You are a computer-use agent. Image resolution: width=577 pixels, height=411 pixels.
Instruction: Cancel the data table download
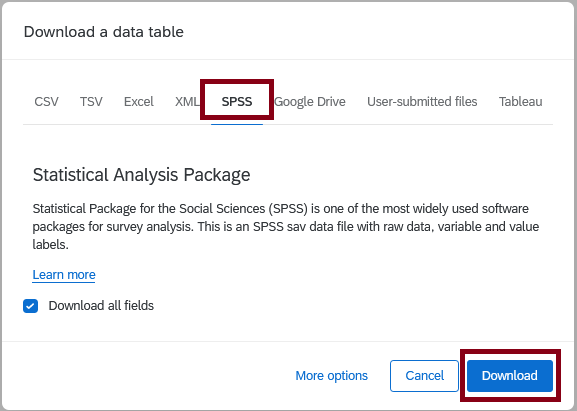tap(424, 376)
